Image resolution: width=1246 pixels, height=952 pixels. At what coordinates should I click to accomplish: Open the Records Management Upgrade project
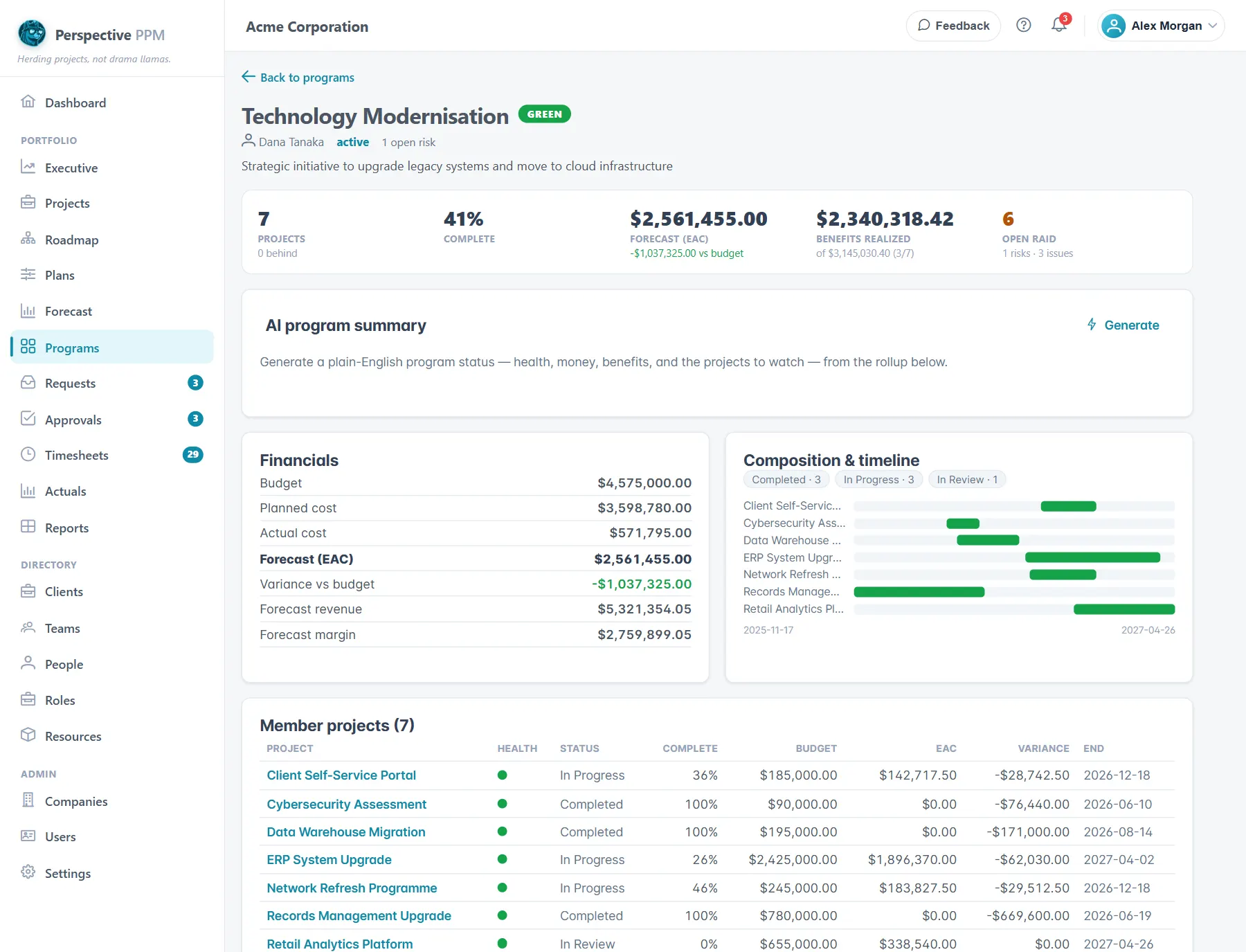[x=359, y=915]
